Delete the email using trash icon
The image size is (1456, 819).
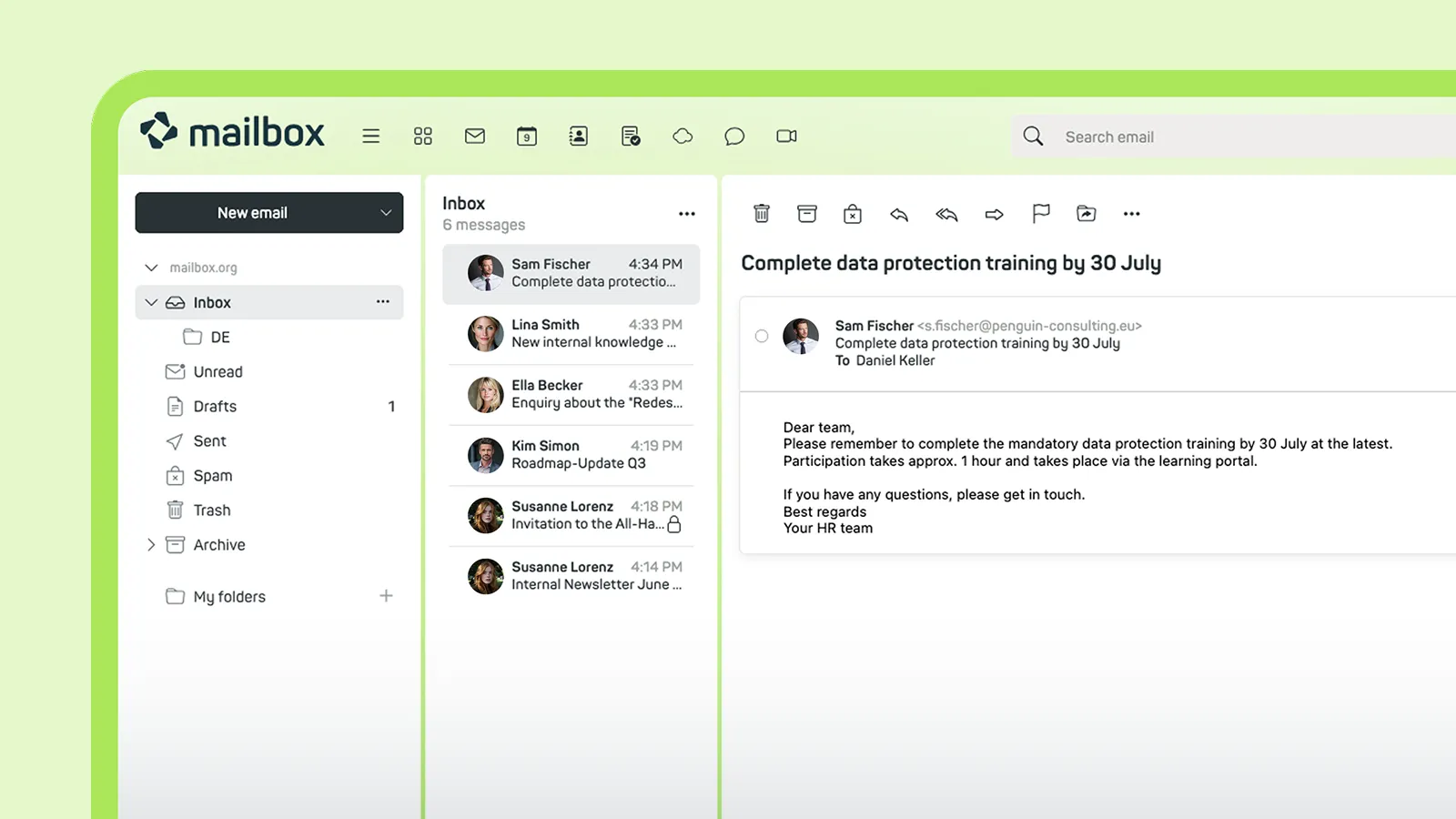762,213
